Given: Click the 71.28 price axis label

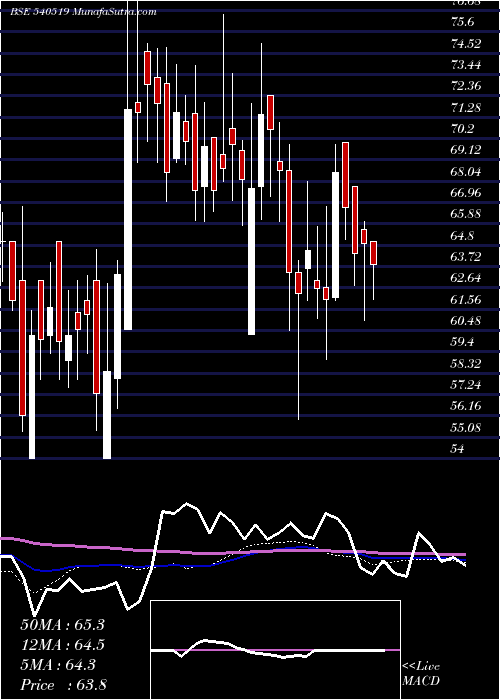Looking at the screenshot, I should tap(466, 108).
